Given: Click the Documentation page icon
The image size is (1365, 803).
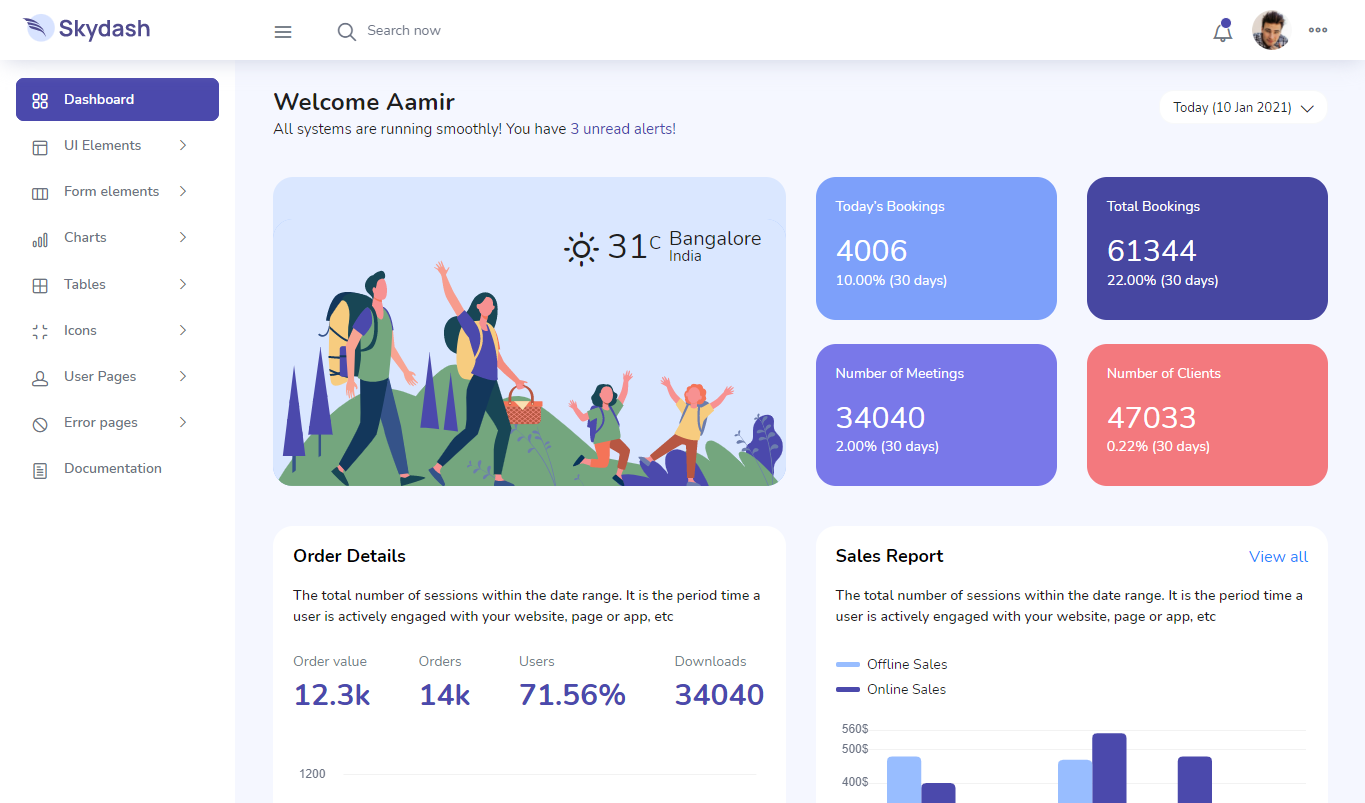Looking at the screenshot, I should pos(40,470).
